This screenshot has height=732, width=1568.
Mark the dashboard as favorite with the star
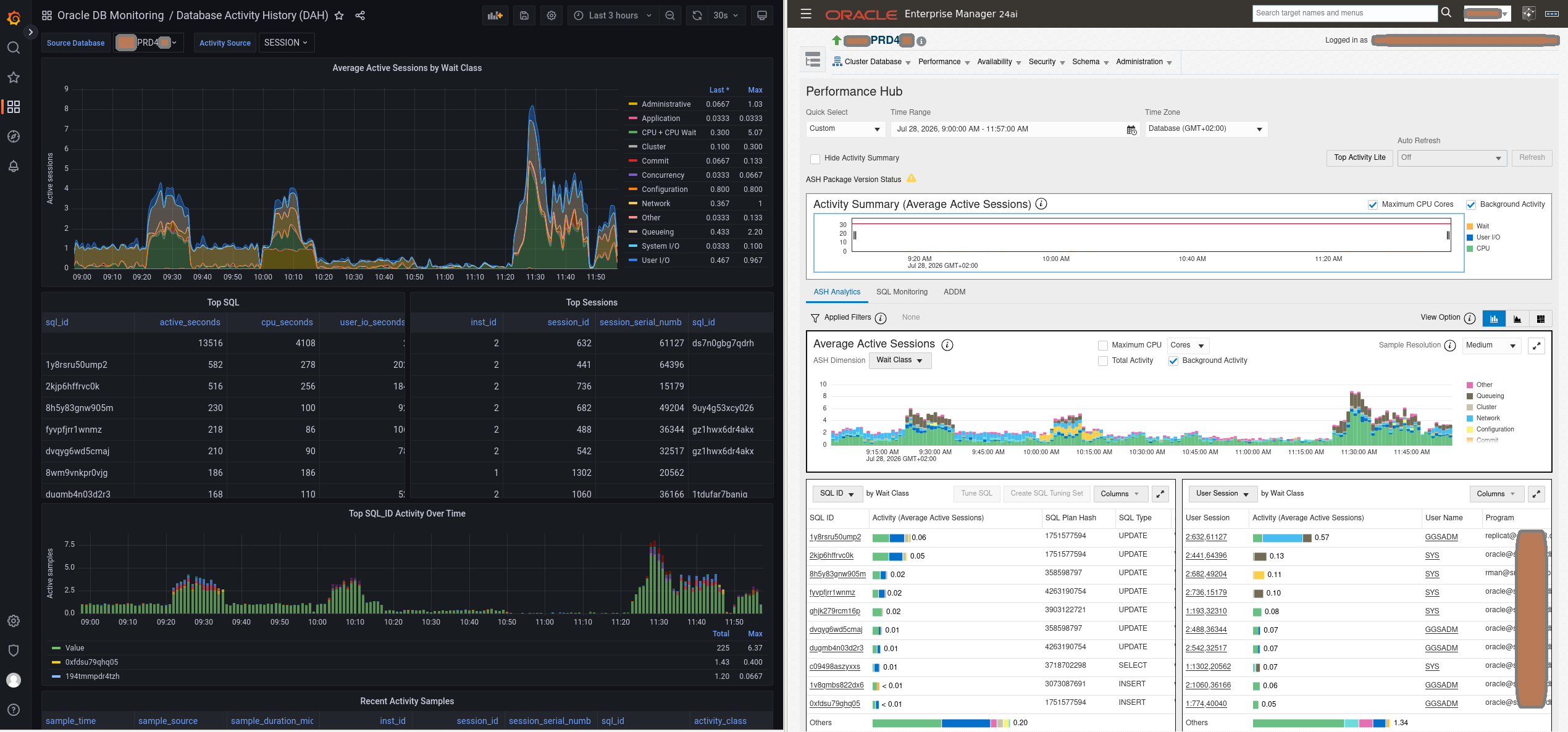(339, 15)
